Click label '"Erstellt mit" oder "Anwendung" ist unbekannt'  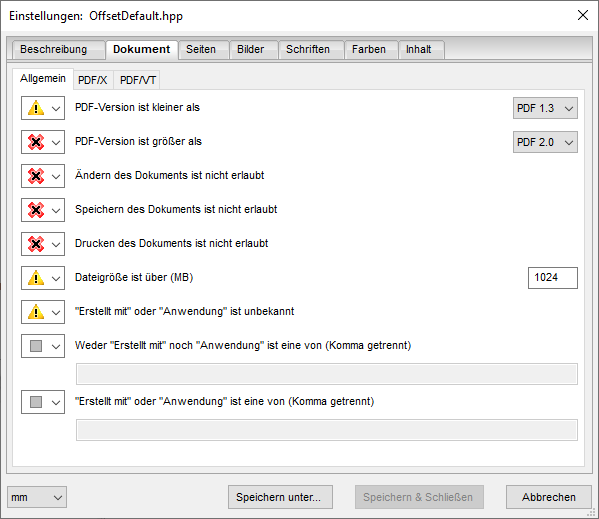click(x=185, y=311)
